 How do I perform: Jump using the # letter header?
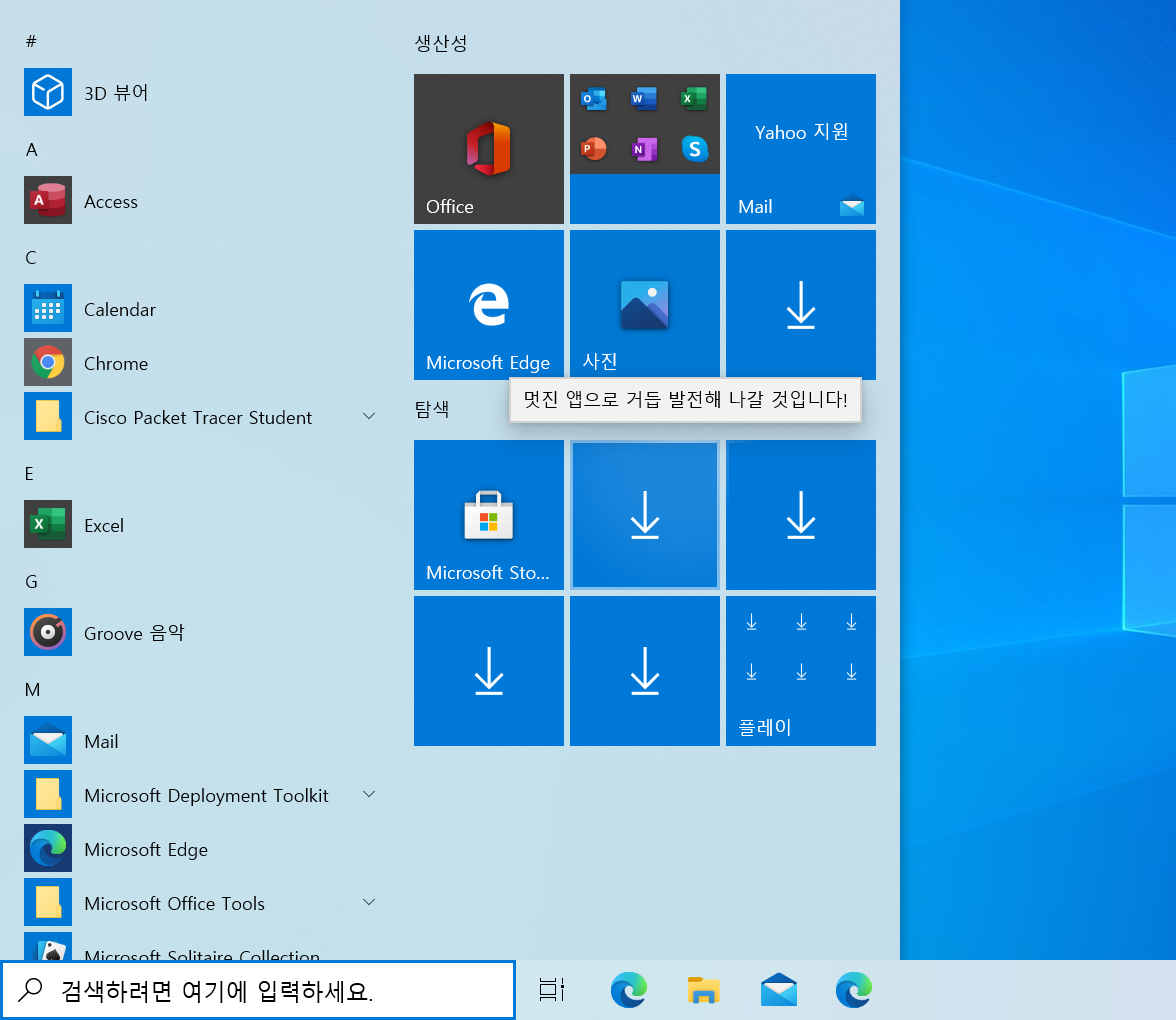[x=31, y=42]
